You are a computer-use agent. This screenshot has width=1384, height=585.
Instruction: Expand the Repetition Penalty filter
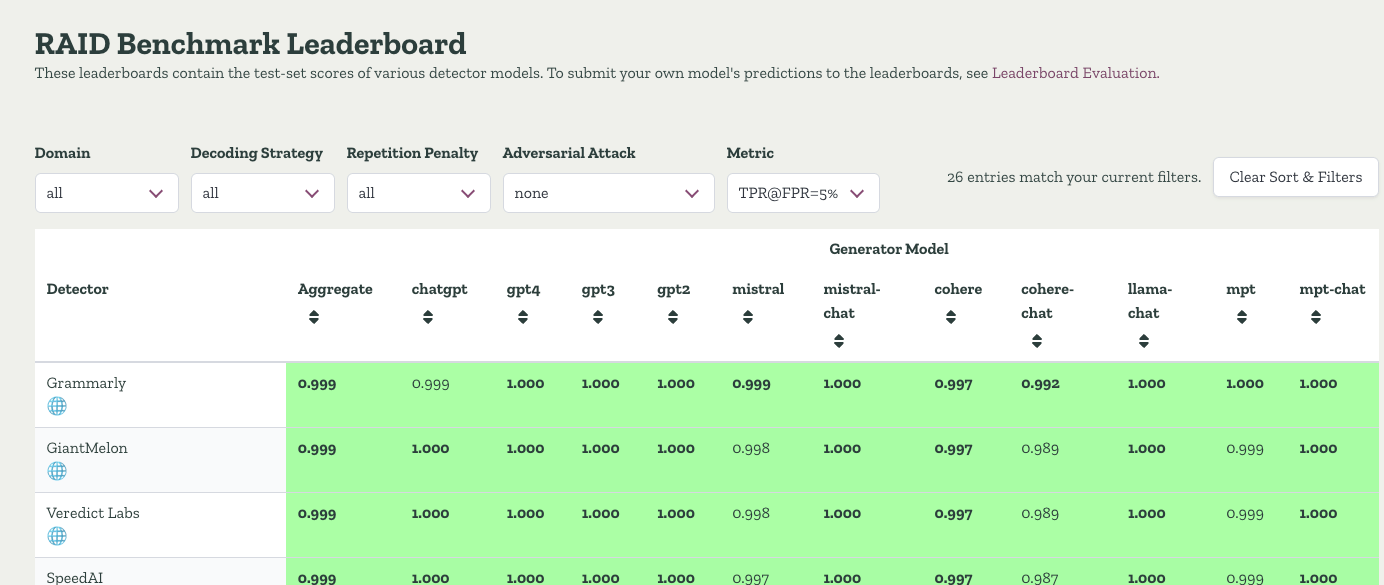[418, 192]
